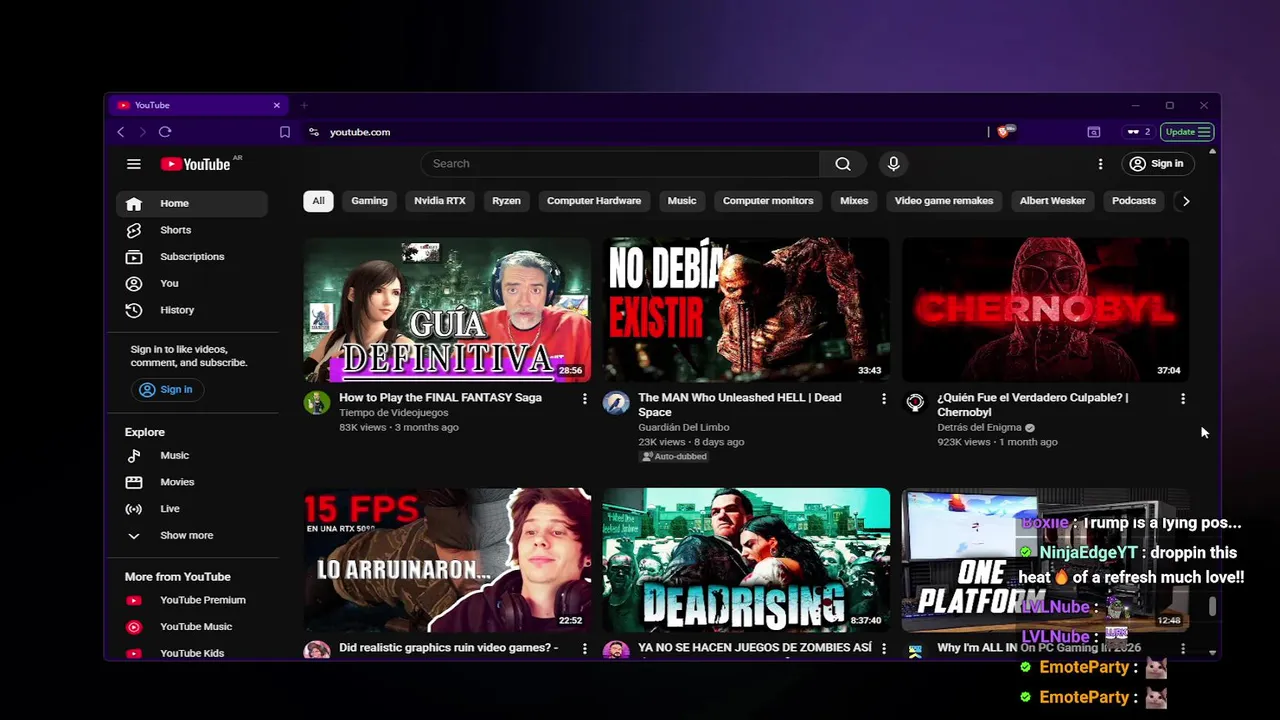Play the Deadrising thumbnail
This screenshot has width=1280, height=720.
click(746, 560)
